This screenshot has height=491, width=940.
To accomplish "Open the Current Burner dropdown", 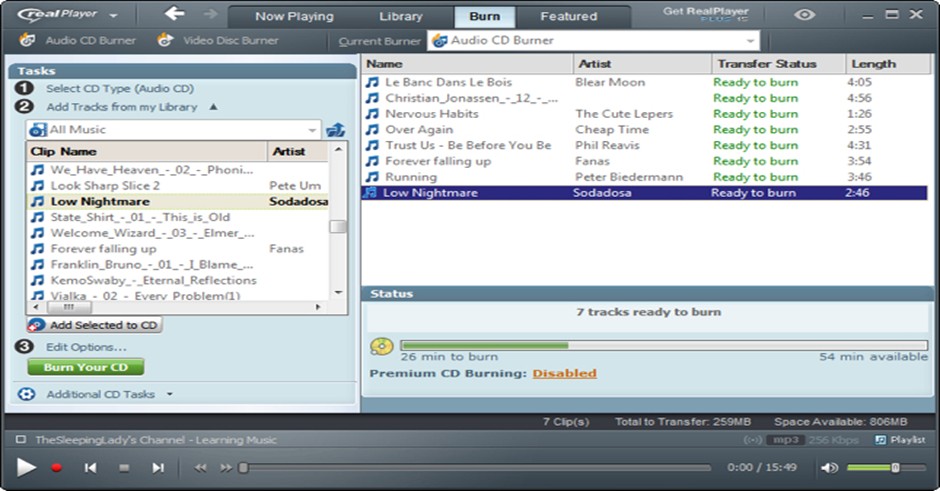I will 750,41.
